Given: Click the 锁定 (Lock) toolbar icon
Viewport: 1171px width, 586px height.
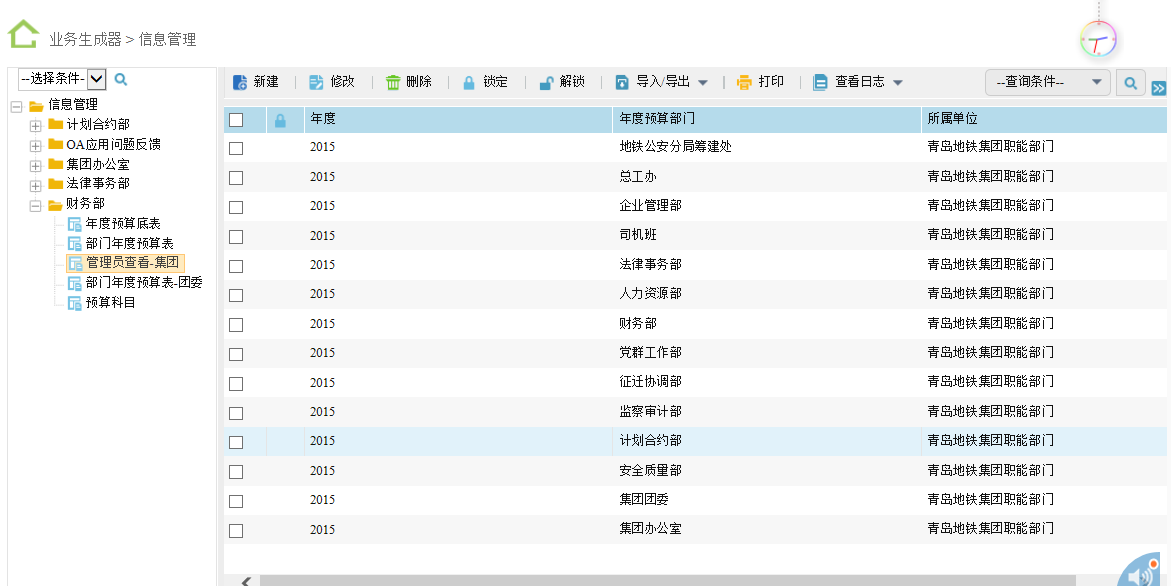Looking at the screenshot, I should click(x=469, y=82).
